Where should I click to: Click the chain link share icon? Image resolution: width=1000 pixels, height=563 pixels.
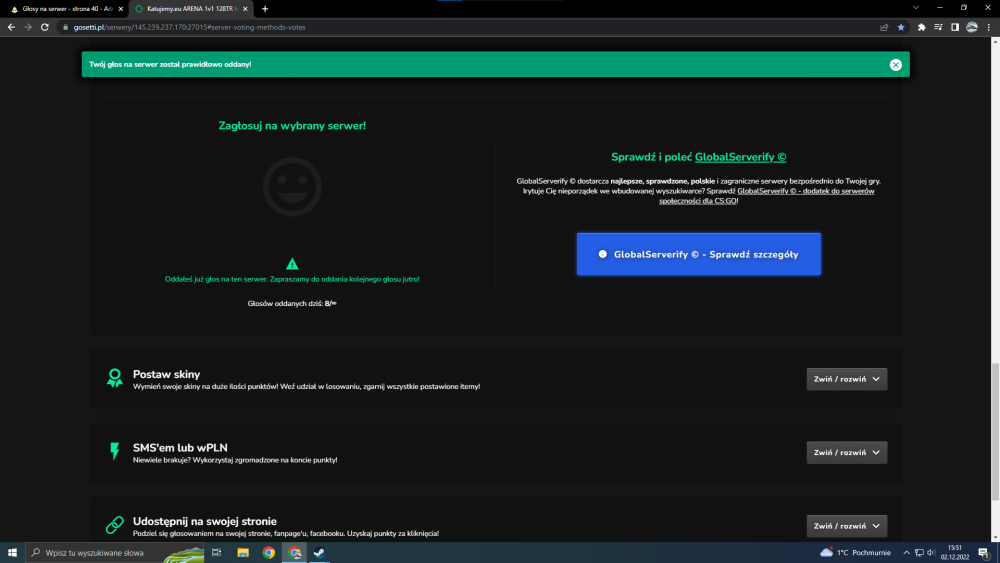coord(115,525)
